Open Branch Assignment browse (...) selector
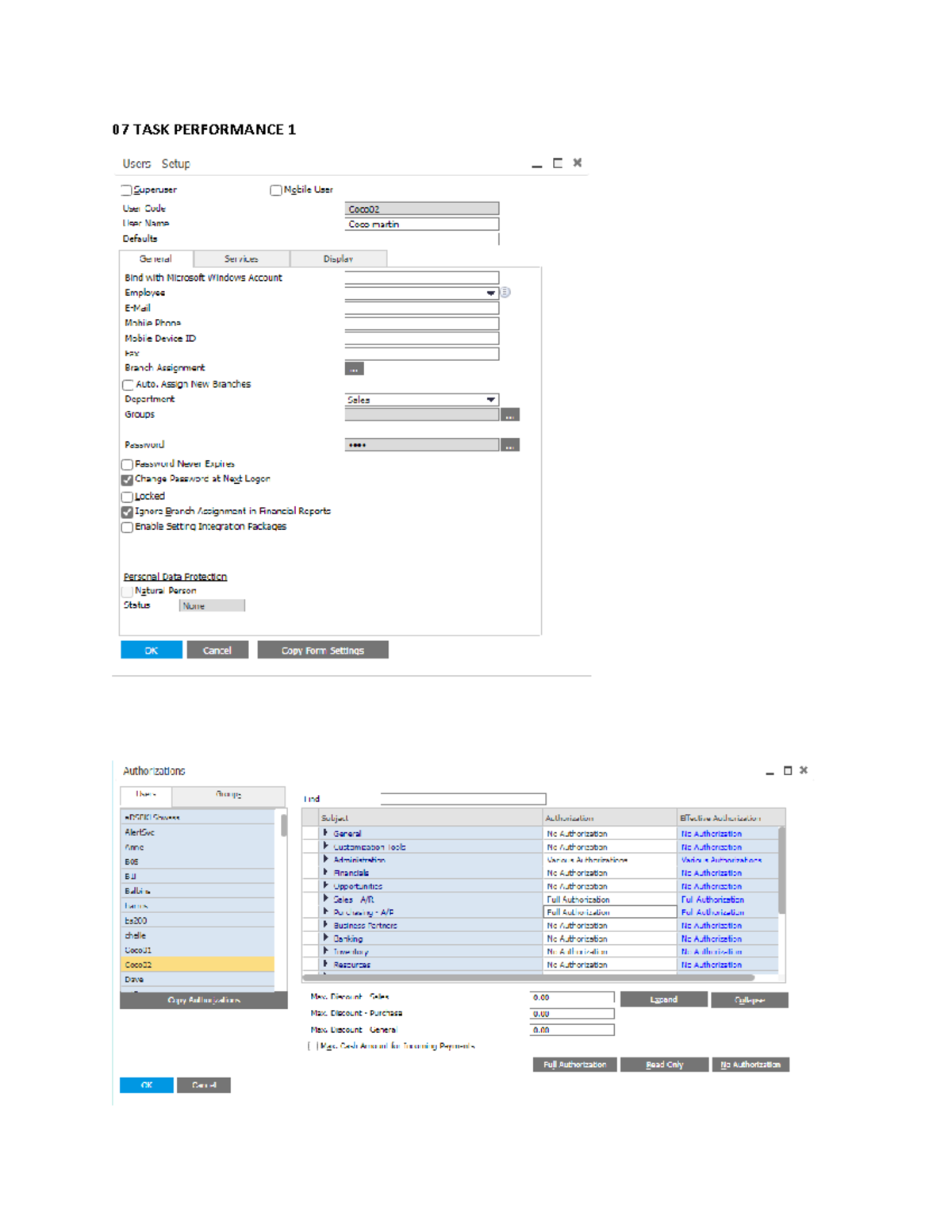Viewport: 952px width, 1232px height. [x=354, y=368]
